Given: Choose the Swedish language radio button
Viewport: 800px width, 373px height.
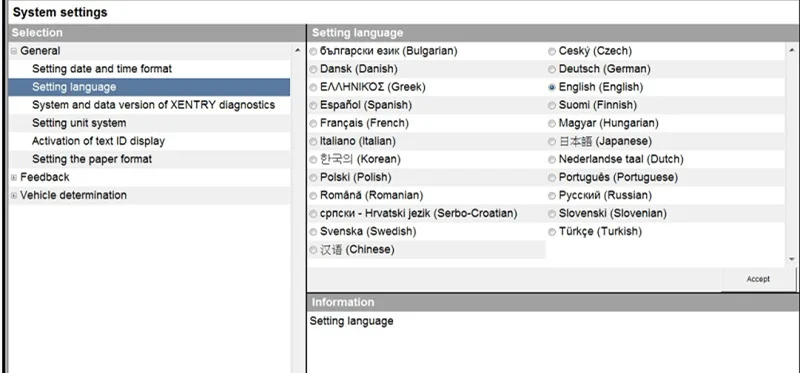Looking at the screenshot, I should pyautogui.click(x=313, y=232).
